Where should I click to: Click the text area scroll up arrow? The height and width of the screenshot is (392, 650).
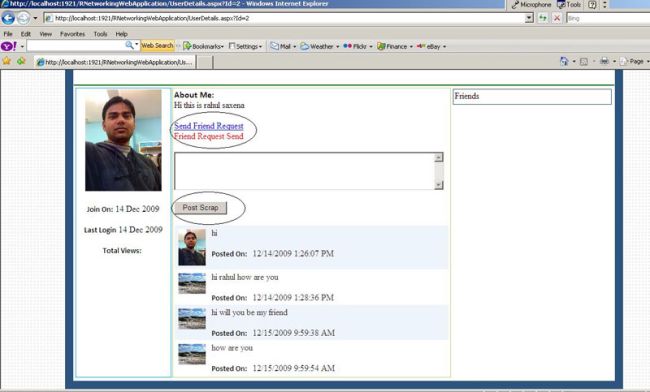(439, 157)
